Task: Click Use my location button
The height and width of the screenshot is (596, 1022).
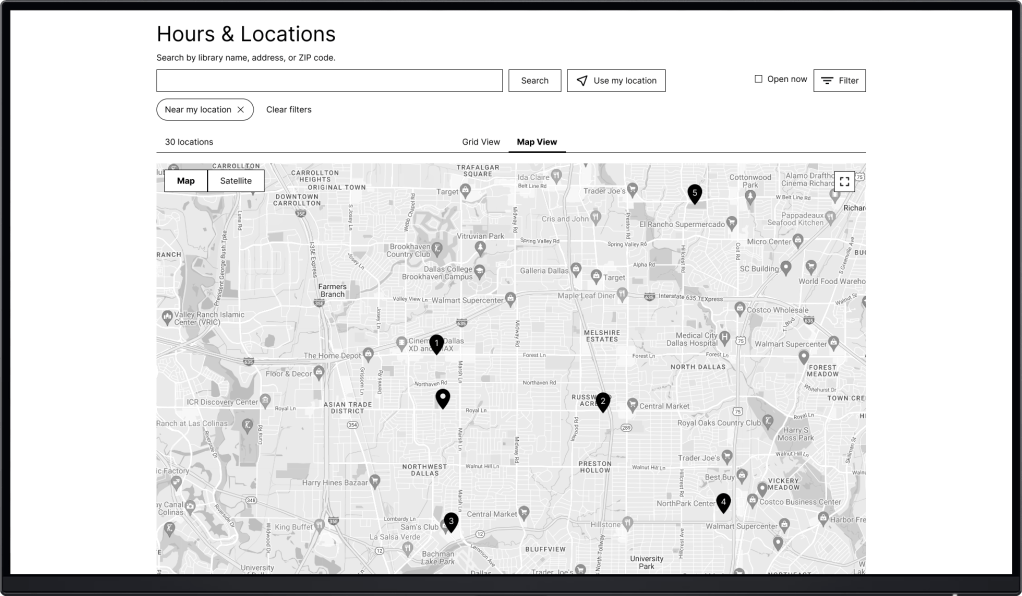Action: [615, 81]
